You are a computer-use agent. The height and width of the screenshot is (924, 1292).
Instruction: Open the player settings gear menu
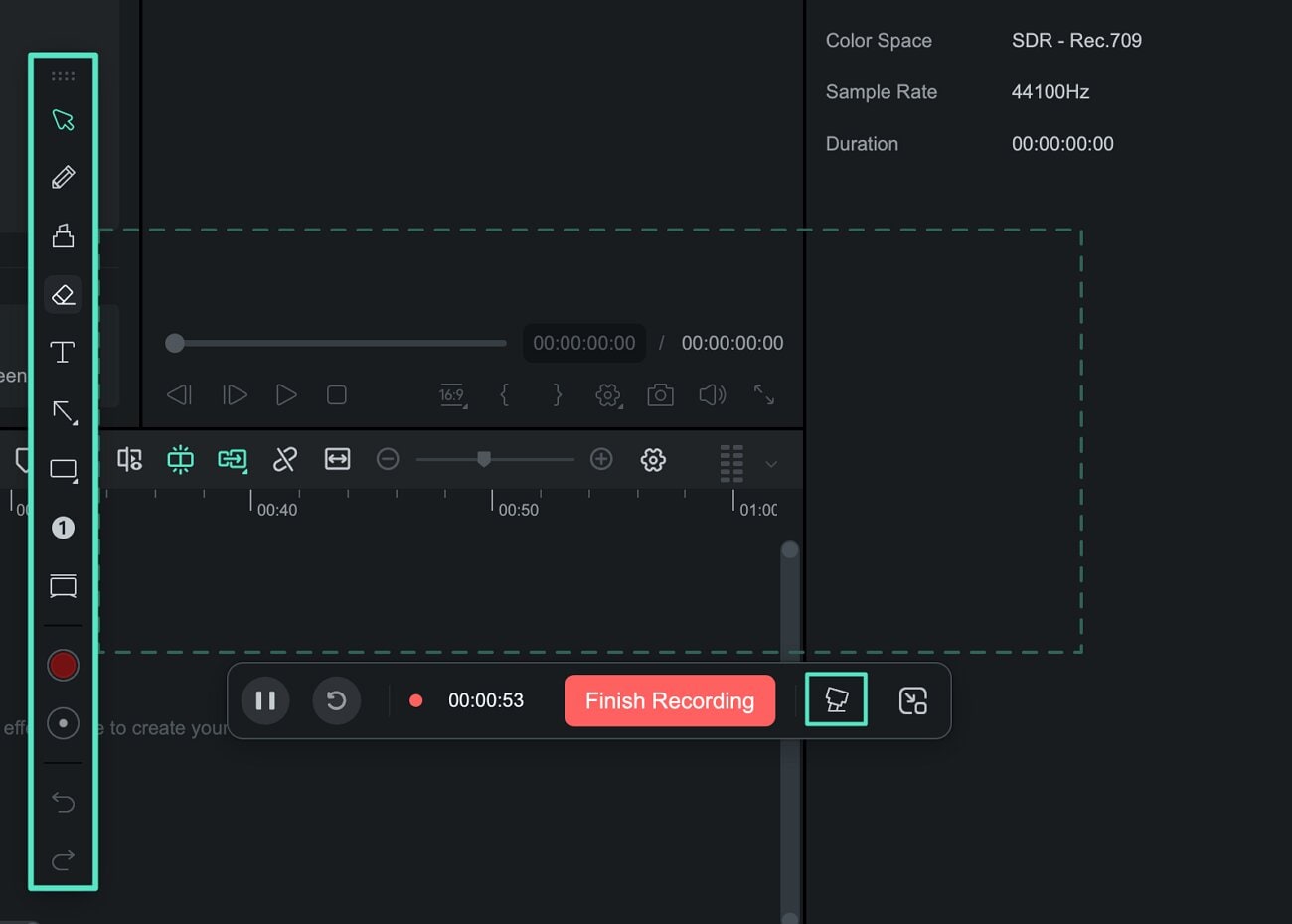click(608, 395)
